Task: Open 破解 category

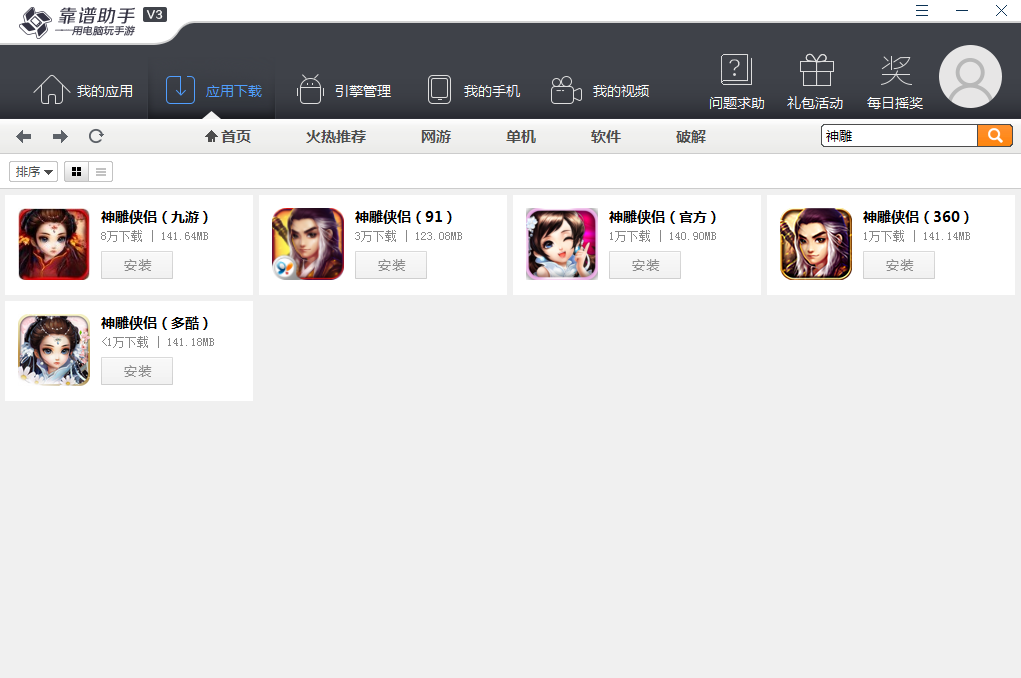Action: pyautogui.click(x=691, y=136)
